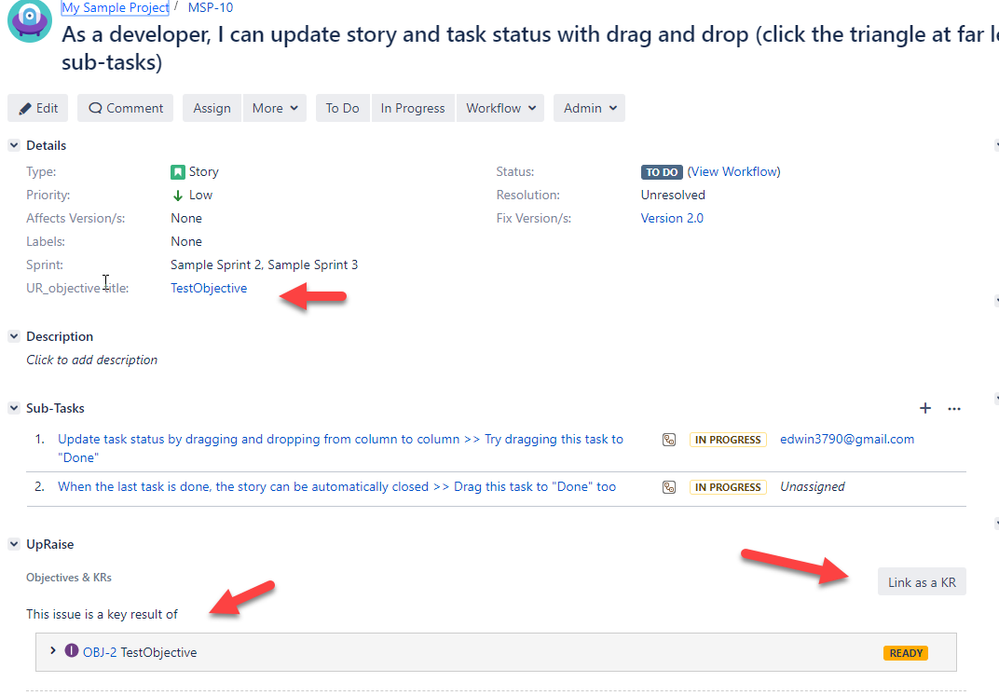Click the Affects Version/s 'None' value
This screenshot has height=693, width=999.
pyautogui.click(x=186, y=218)
